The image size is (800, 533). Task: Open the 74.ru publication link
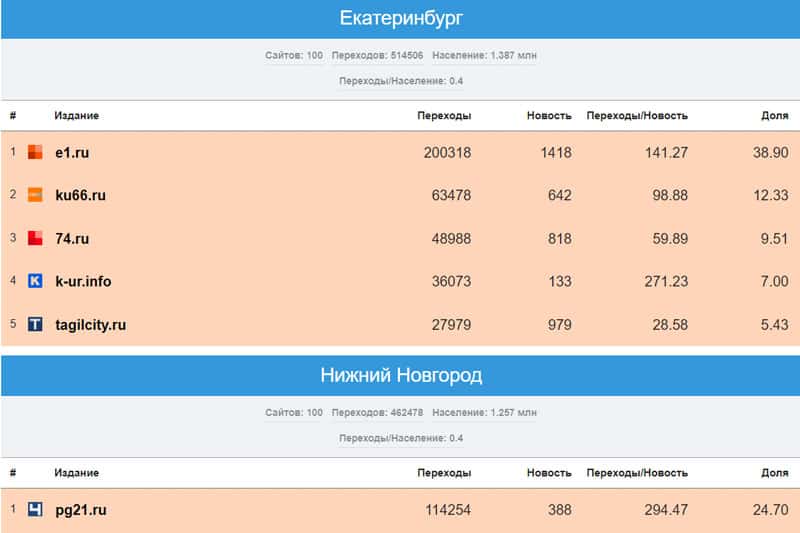click(72, 239)
